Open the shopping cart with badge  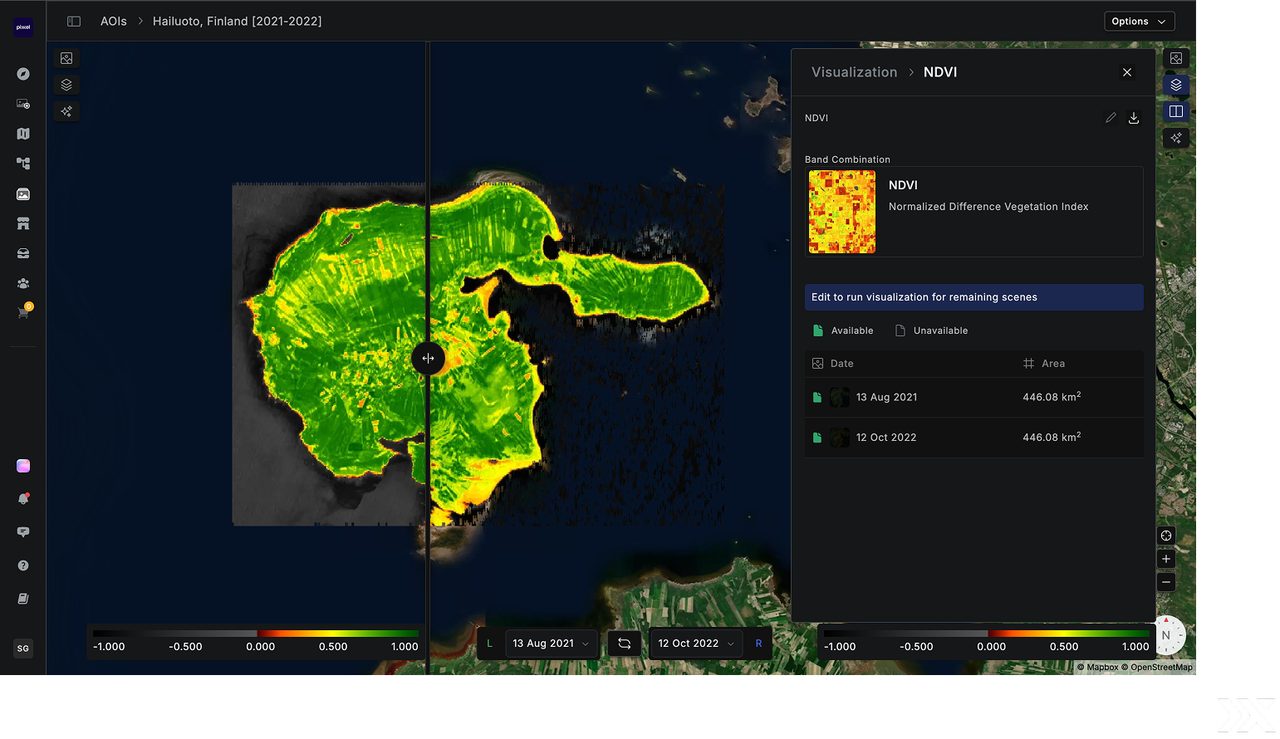23,312
